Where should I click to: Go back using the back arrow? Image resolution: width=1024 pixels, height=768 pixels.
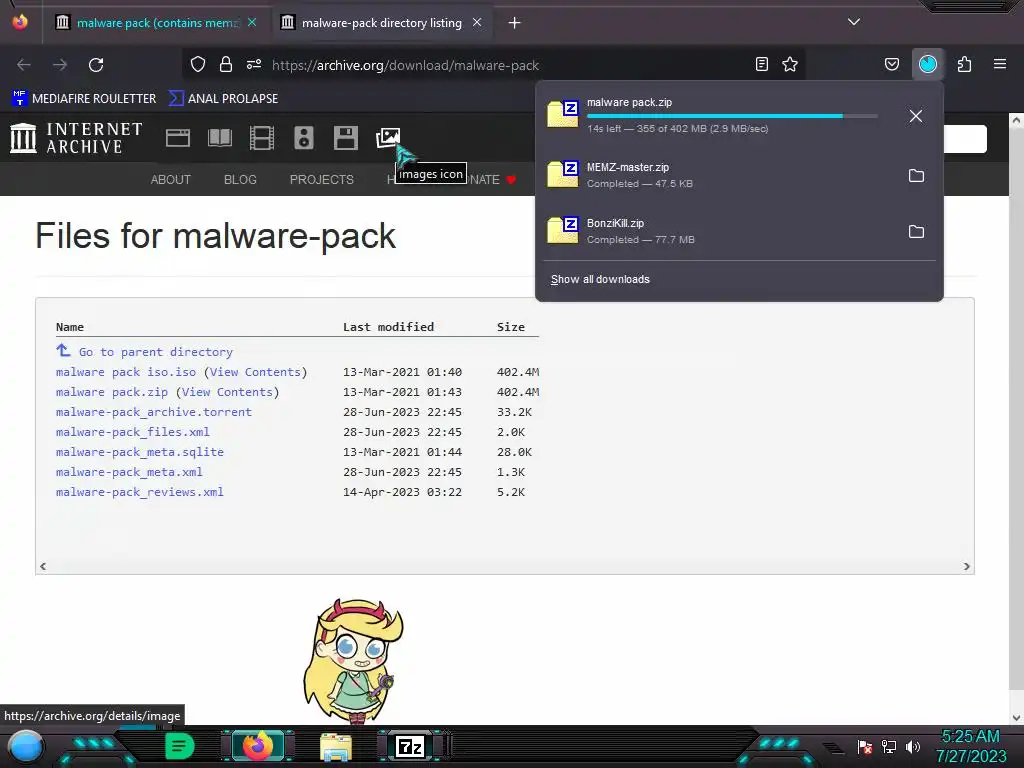24,65
